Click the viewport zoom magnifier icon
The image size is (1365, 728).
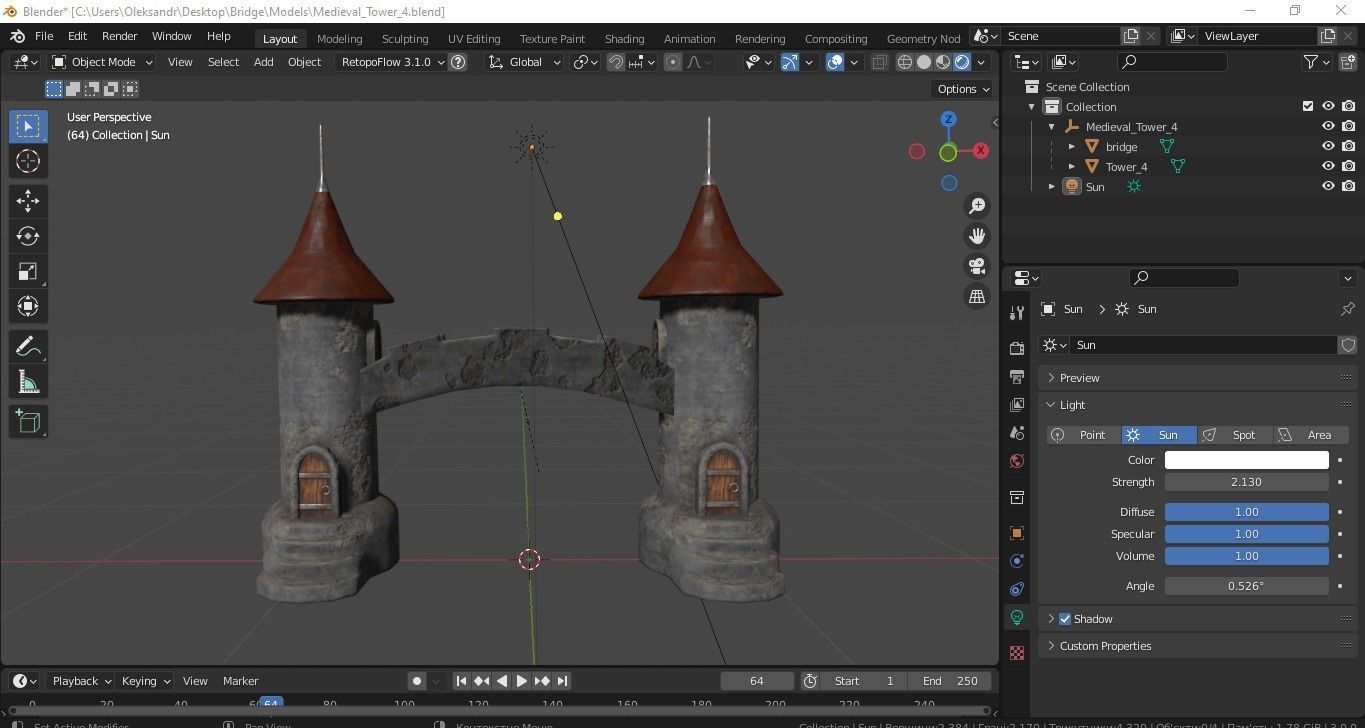coord(977,206)
